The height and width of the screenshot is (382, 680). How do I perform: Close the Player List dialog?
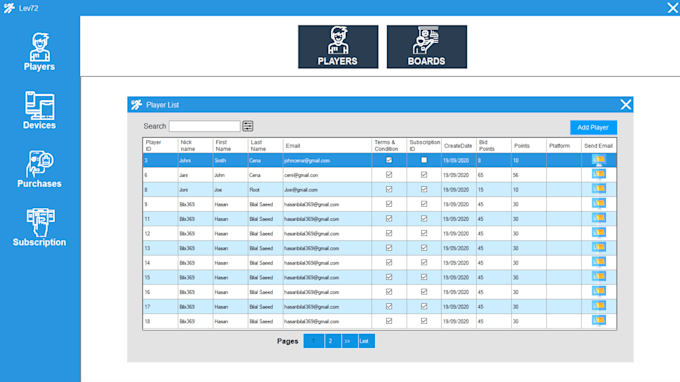tap(625, 104)
